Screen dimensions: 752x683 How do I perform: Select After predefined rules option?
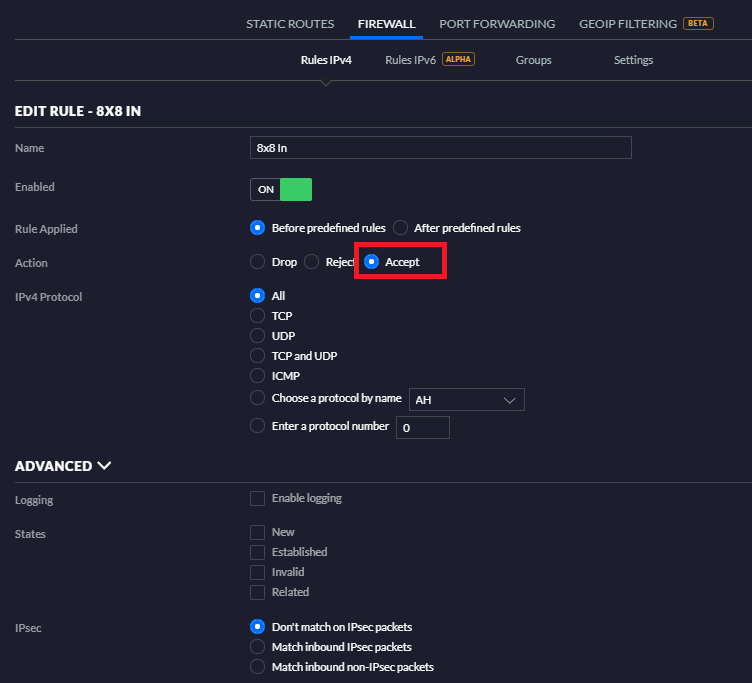(x=400, y=228)
